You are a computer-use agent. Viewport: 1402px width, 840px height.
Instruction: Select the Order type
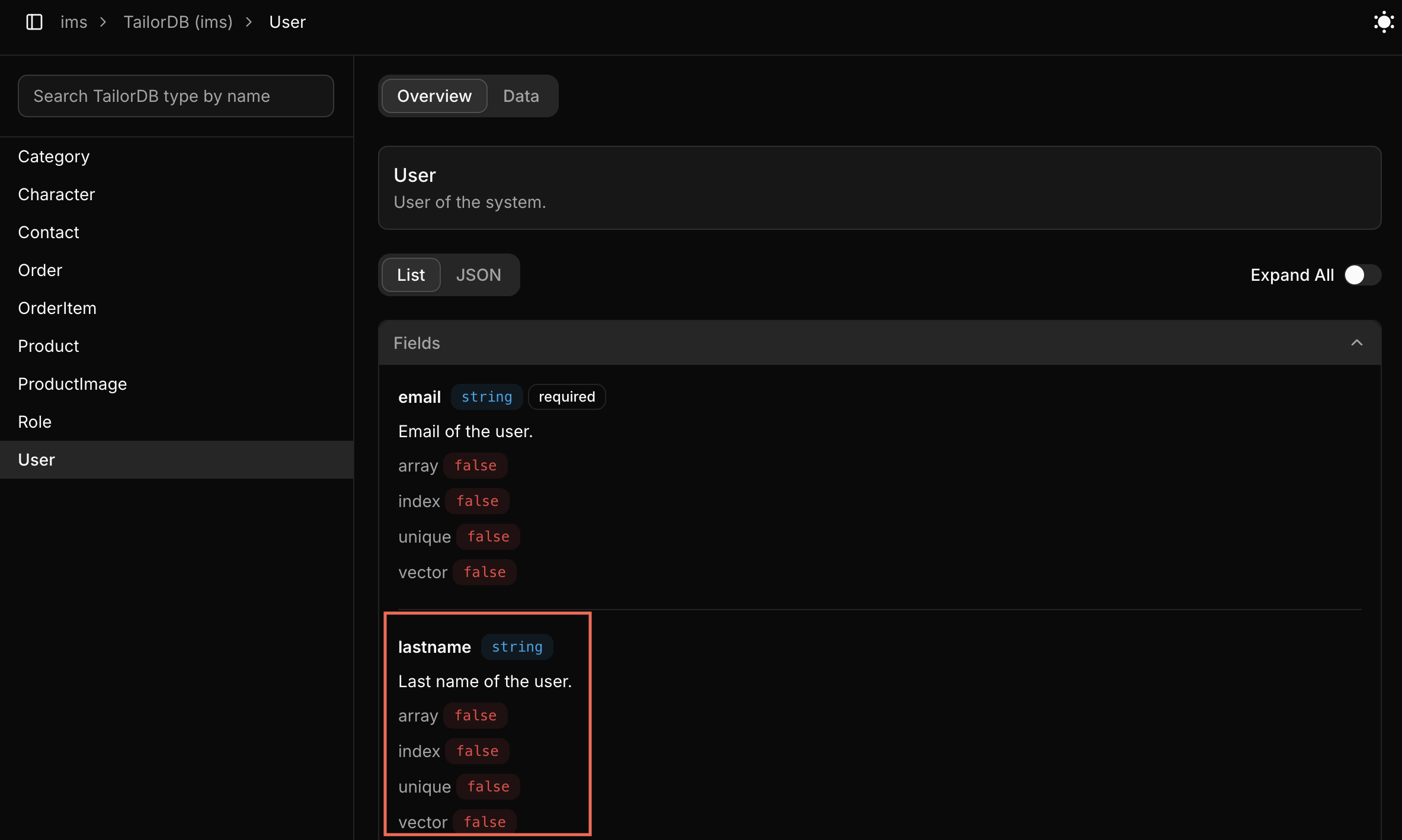point(40,270)
